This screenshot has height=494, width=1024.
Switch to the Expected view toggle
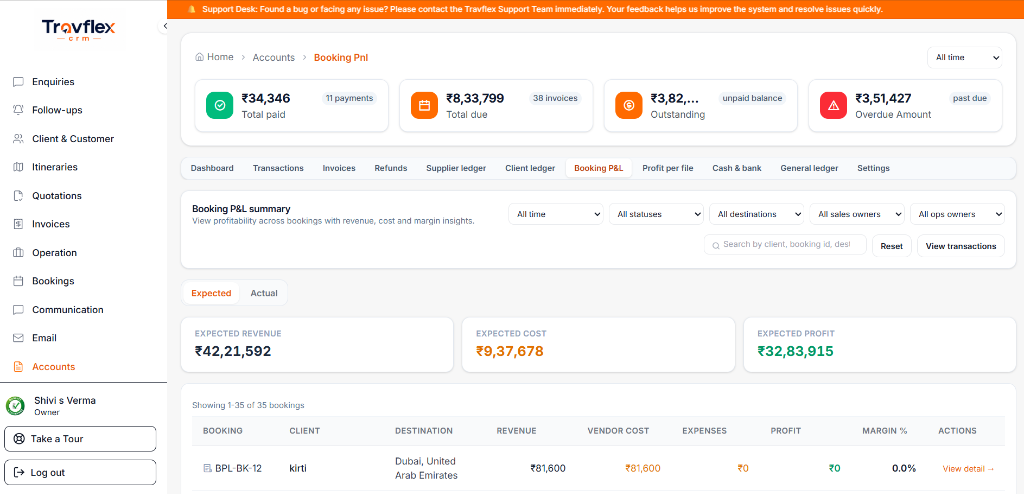(211, 293)
